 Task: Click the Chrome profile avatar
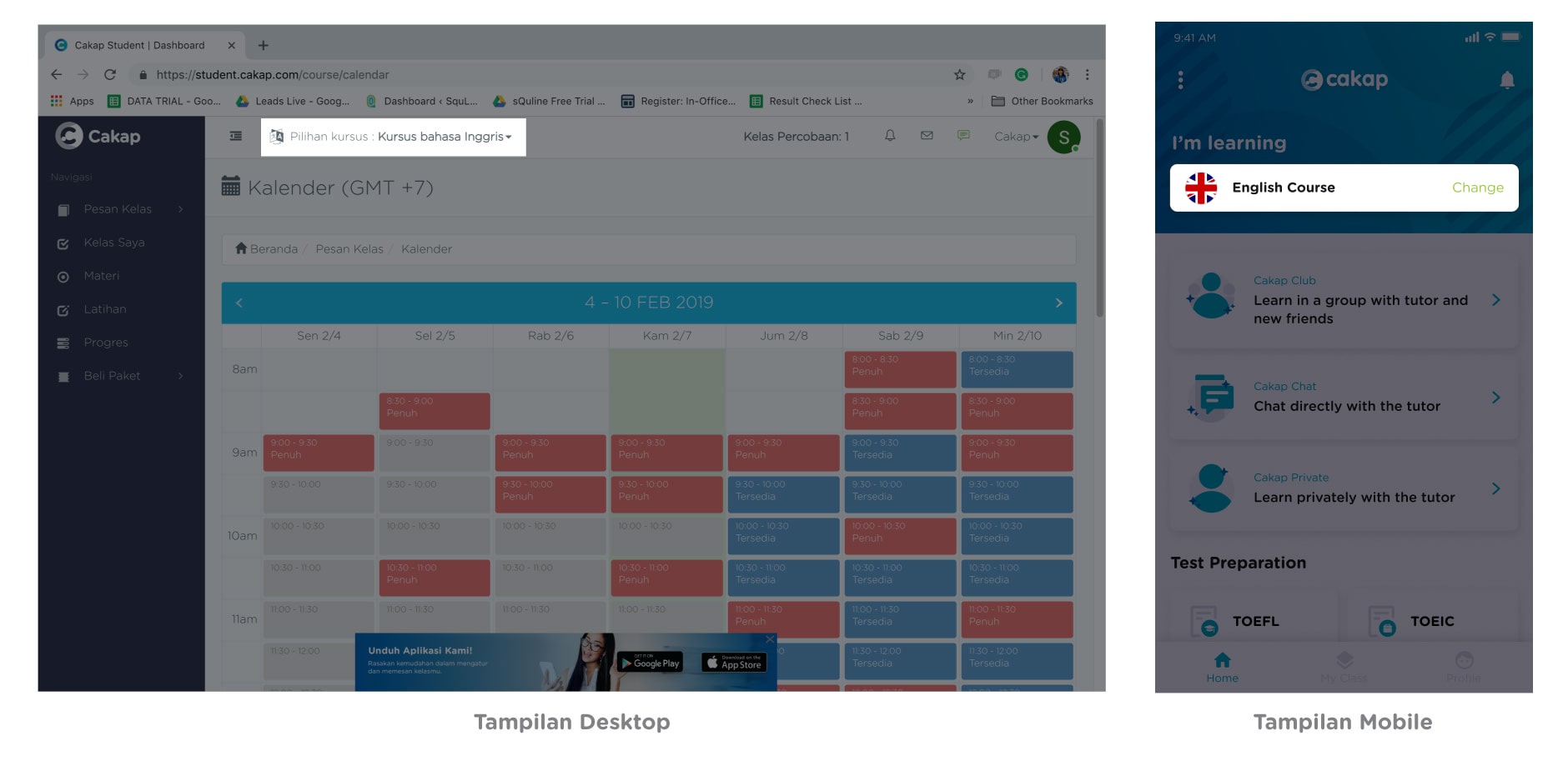(x=1061, y=75)
